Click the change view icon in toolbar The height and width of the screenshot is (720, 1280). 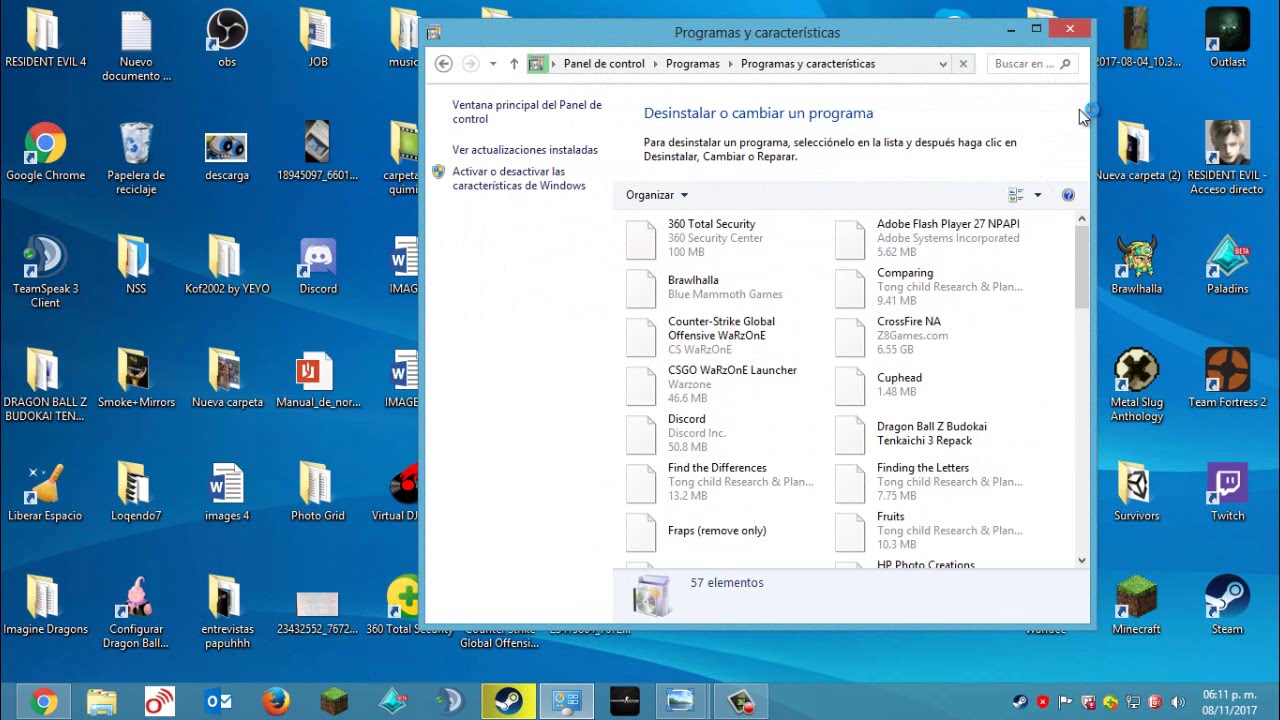(1016, 195)
